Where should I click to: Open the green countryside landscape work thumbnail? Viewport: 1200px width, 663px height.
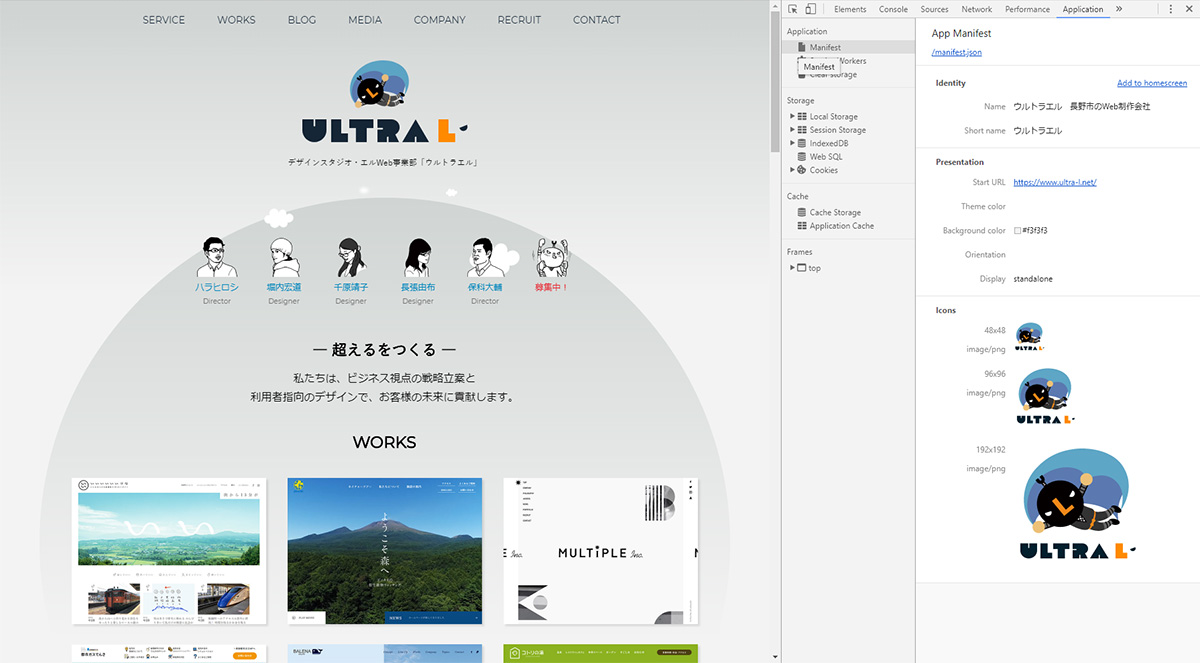coord(169,551)
